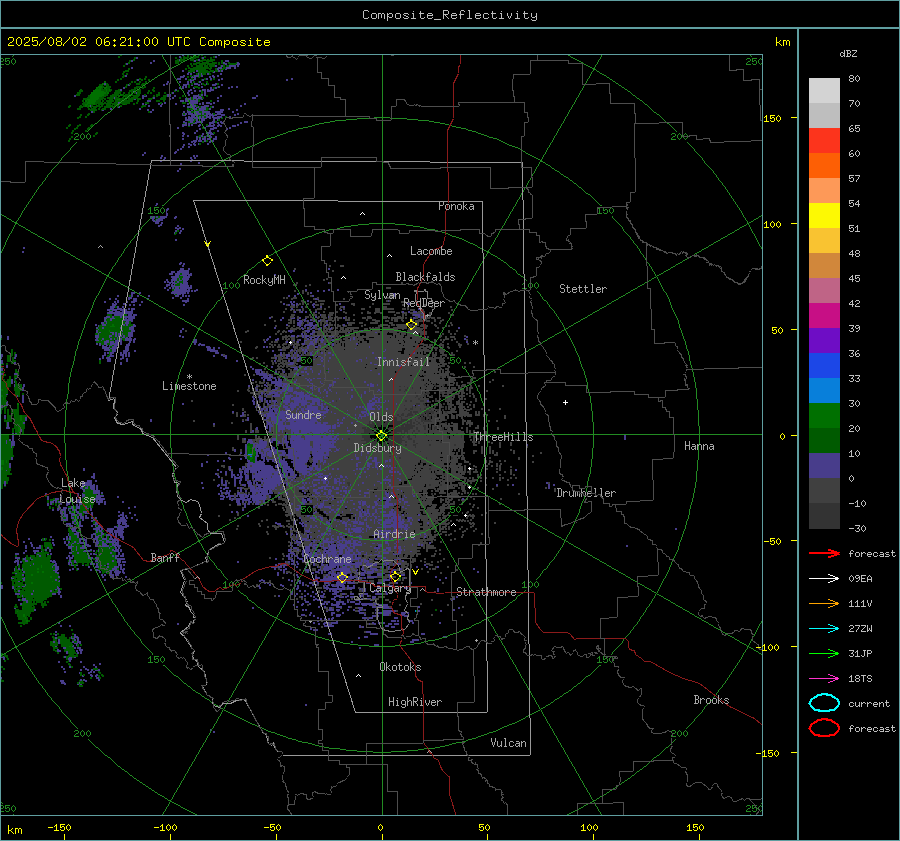Click the 2025/08/02 06:21:00 UTC timestamp
The image size is (900, 841).
99,42
